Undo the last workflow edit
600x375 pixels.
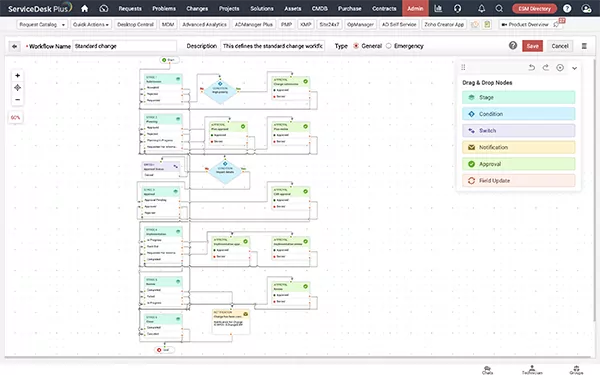(x=532, y=68)
